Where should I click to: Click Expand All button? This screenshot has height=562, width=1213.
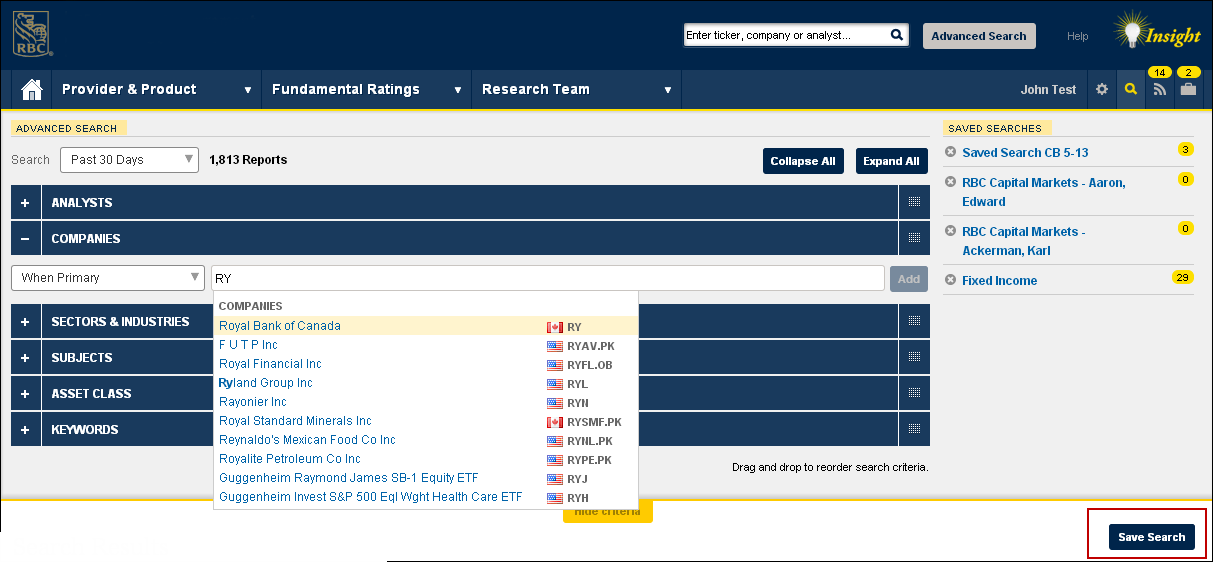pyautogui.click(x=891, y=161)
